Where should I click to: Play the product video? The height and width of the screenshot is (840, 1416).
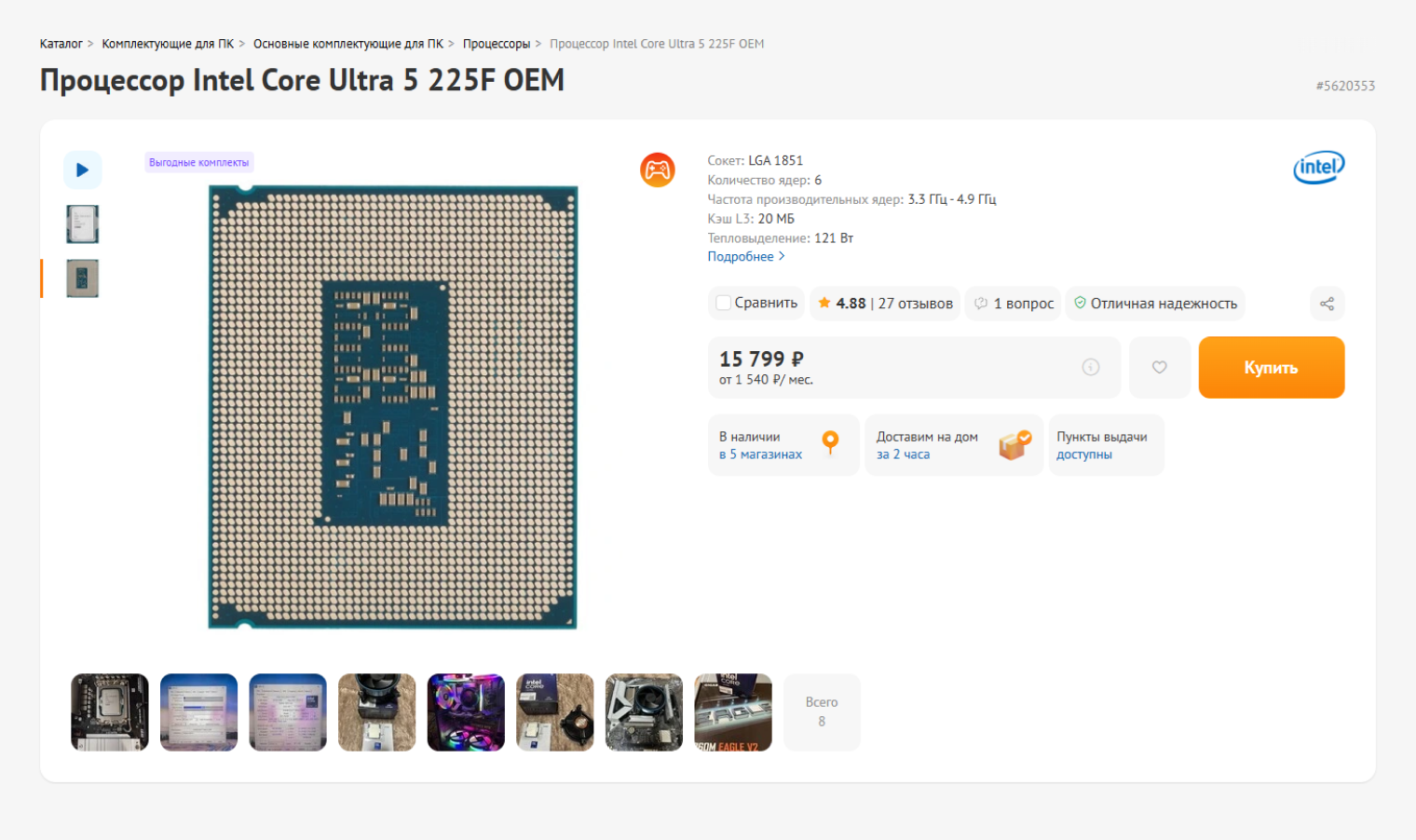(x=82, y=170)
